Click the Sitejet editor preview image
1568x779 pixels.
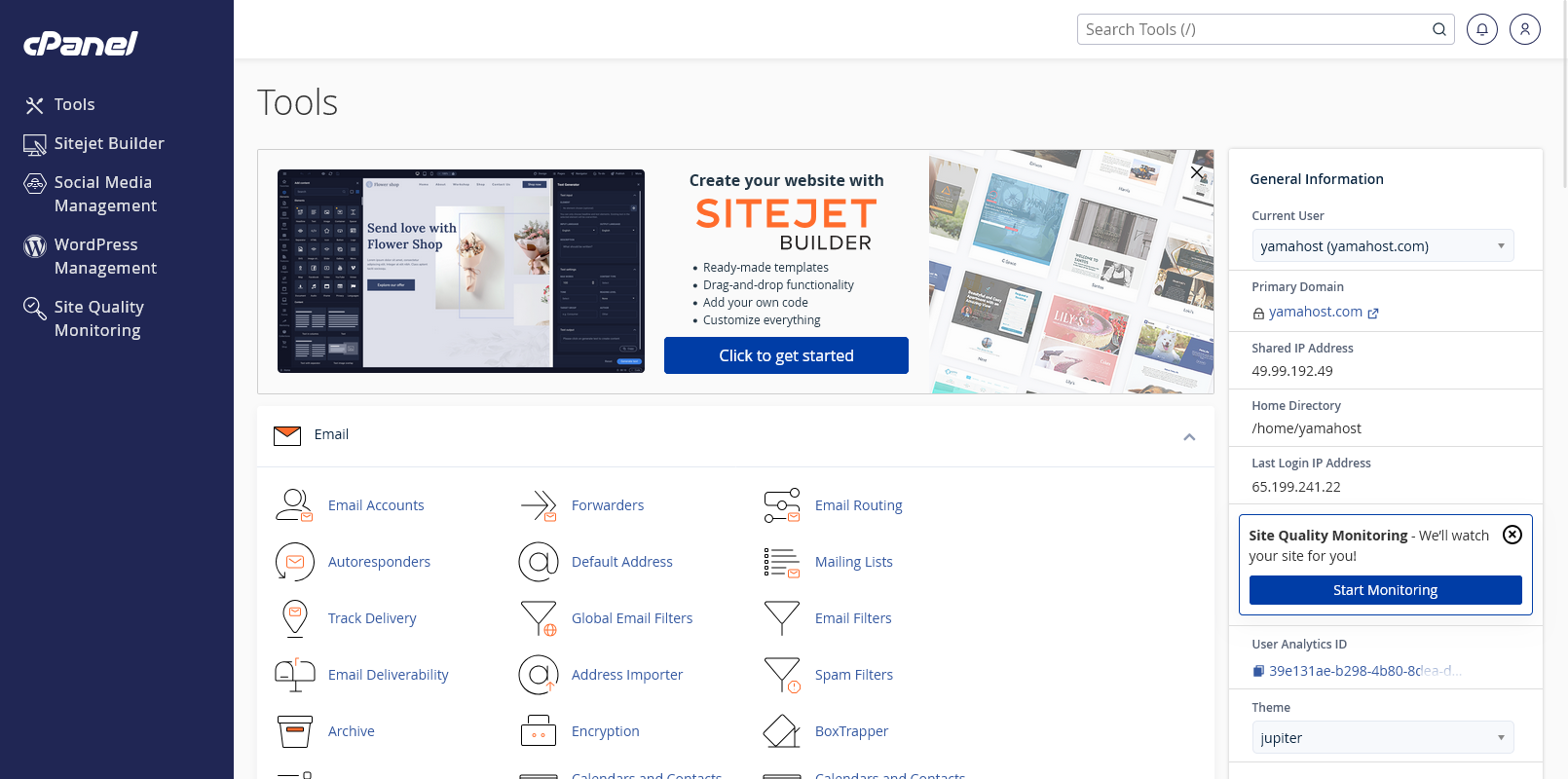[461, 271]
